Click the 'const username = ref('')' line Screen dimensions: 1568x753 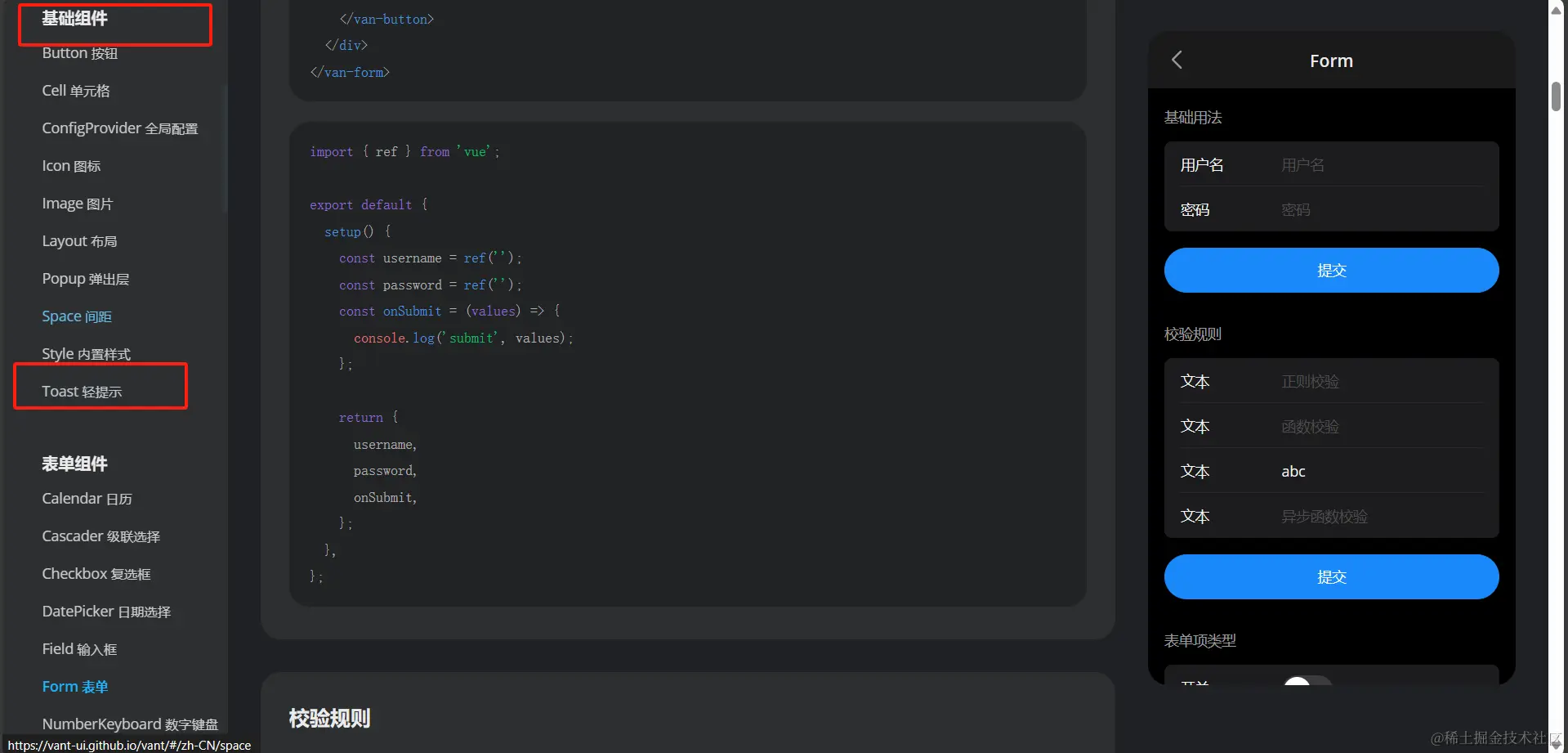coord(431,258)
